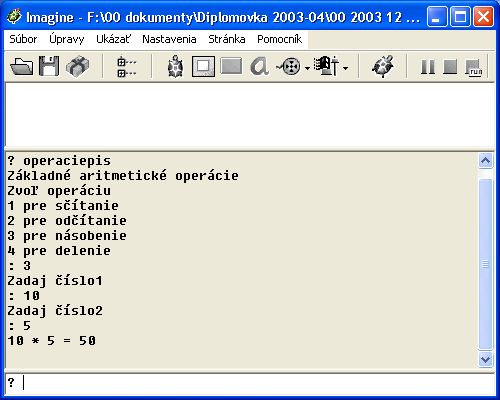The height and width of the screenshot is (400, 500).
Task: Select the gray button rectangle icon
Action: 231,66
